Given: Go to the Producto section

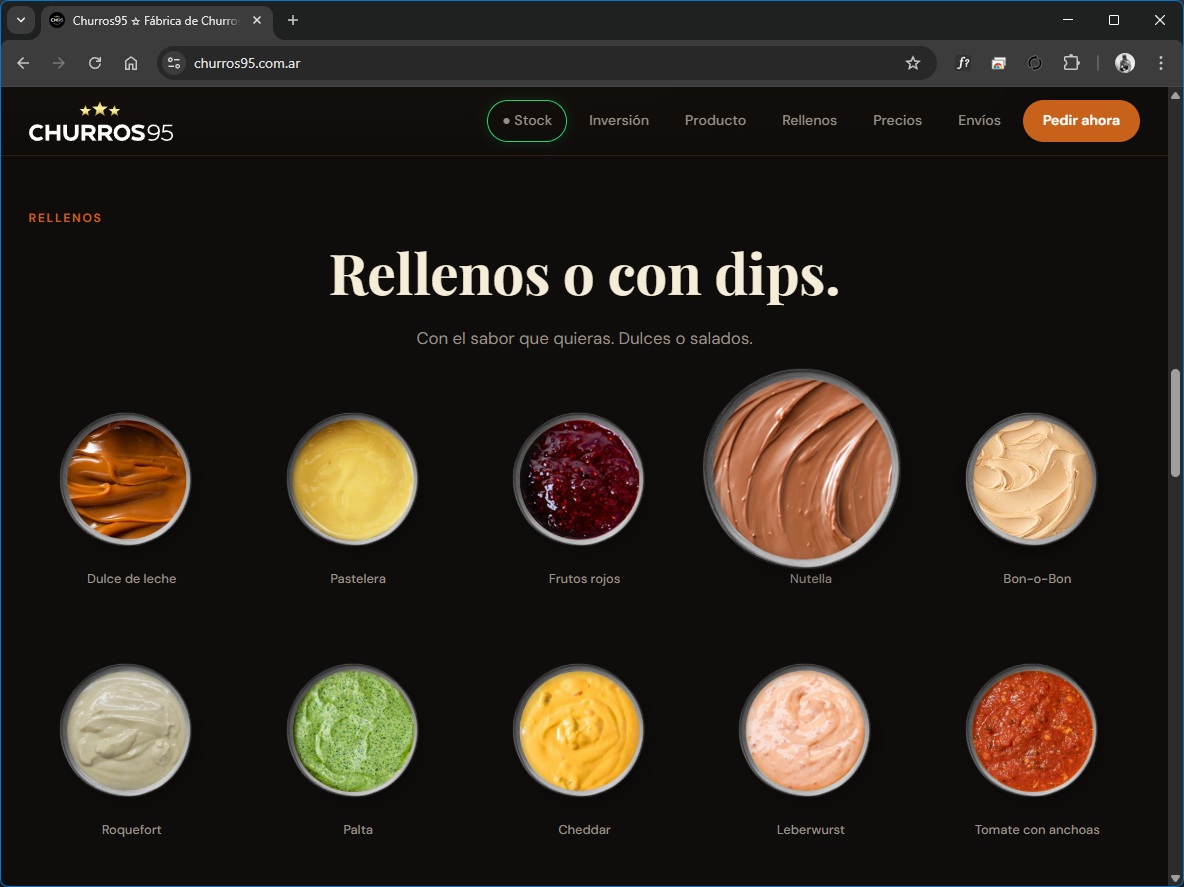Looking at the screenshot, I should tap(715, 121).
